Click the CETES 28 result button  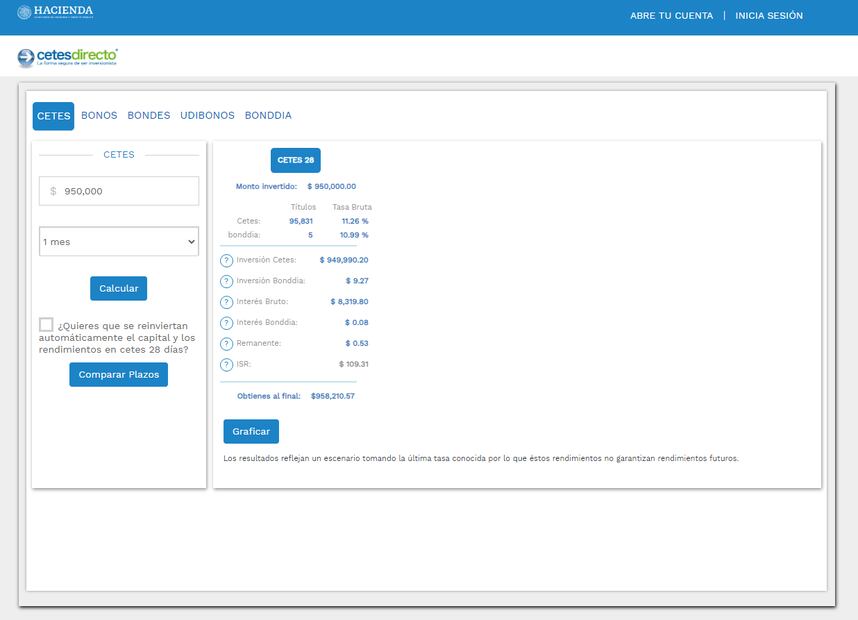click(295, 160)
